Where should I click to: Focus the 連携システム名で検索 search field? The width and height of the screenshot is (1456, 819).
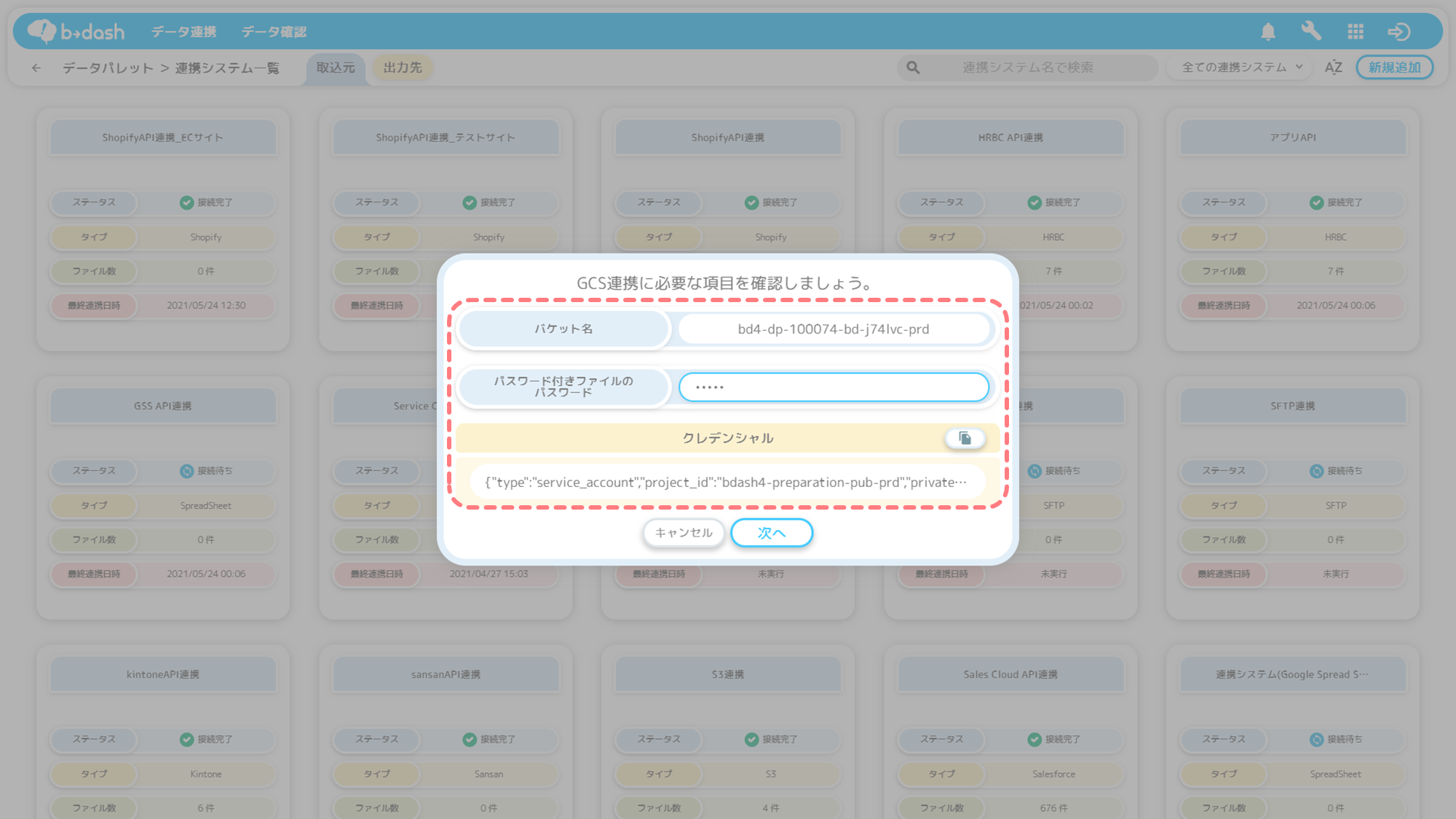click(x=1027, y=68)
